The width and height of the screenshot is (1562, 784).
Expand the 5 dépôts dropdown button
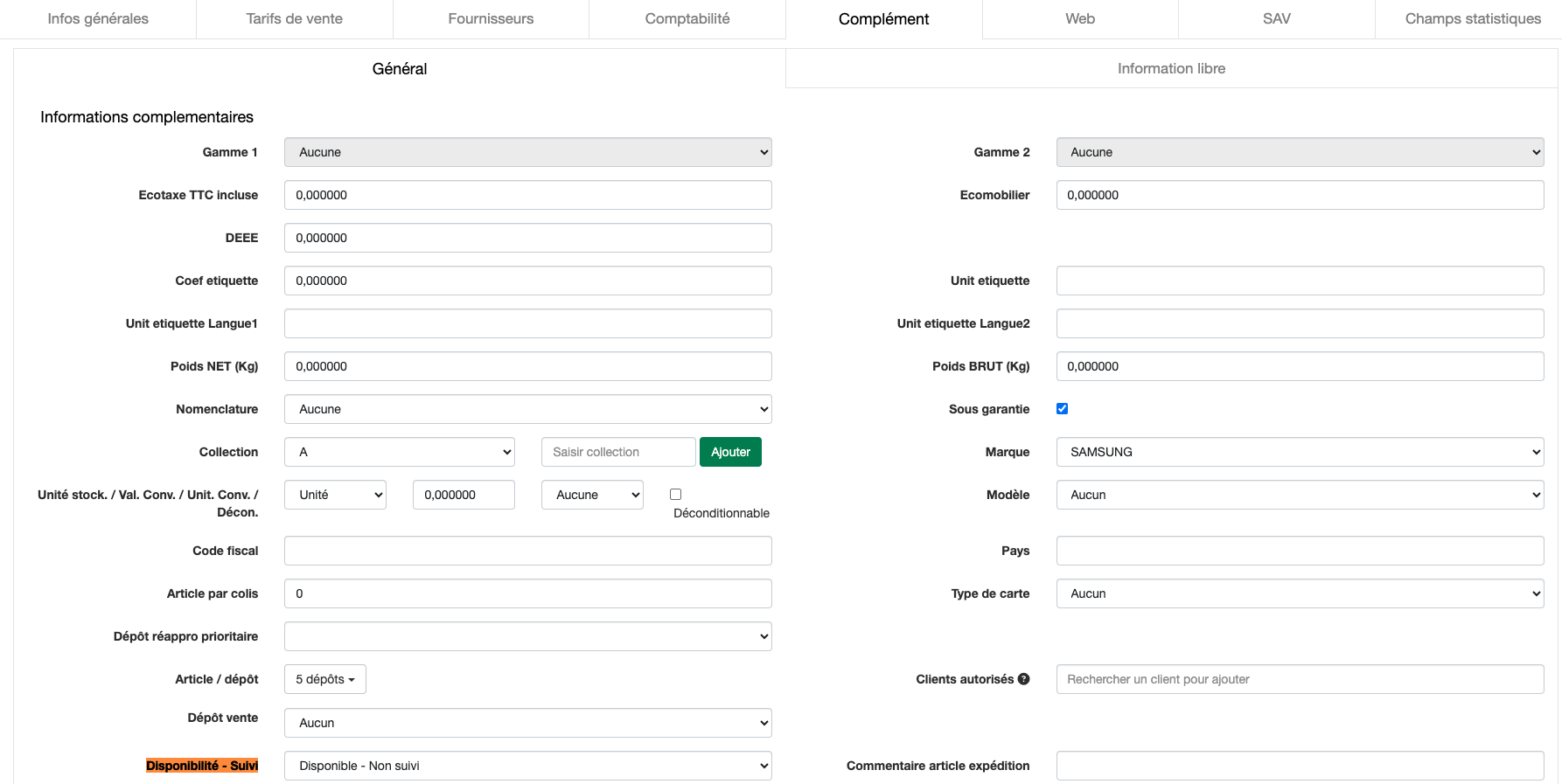tap(324, 679)
